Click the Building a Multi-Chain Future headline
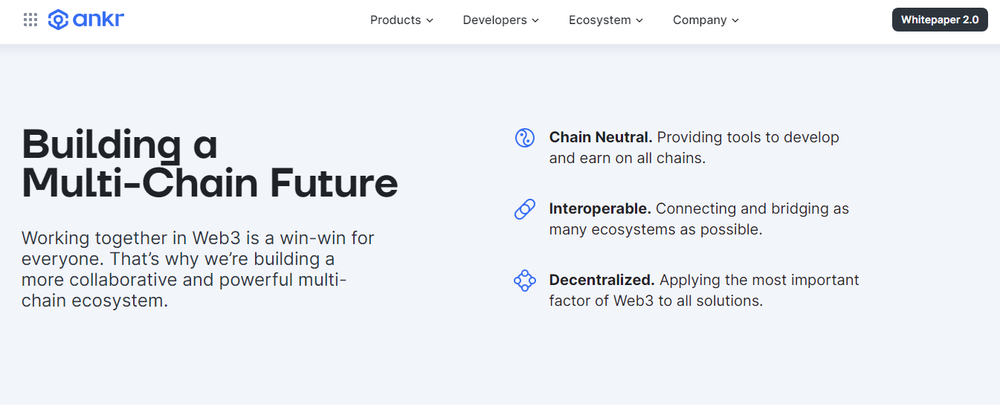 (x=210, y=164)
